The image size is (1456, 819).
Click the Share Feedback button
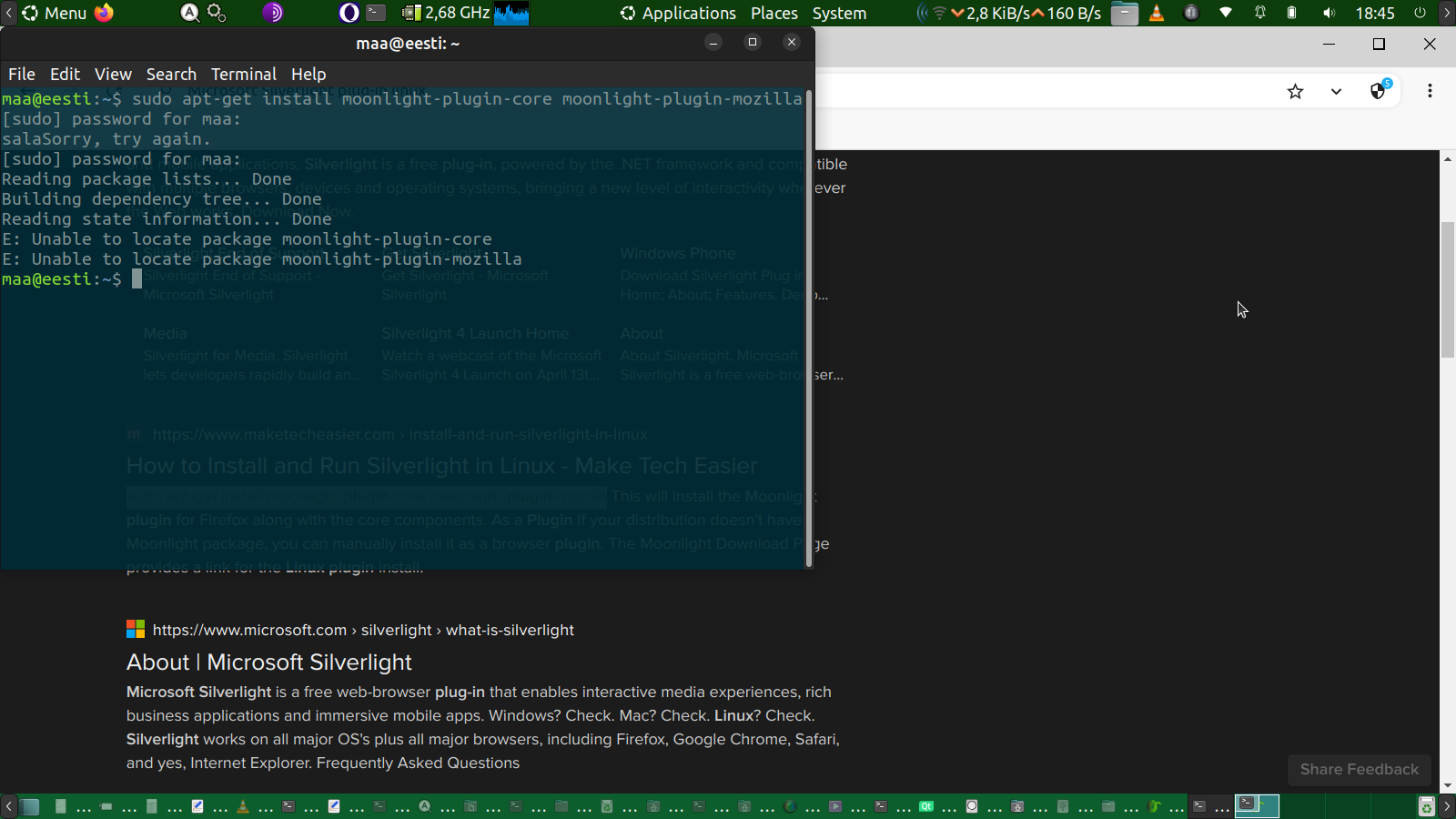(1359, 770)
